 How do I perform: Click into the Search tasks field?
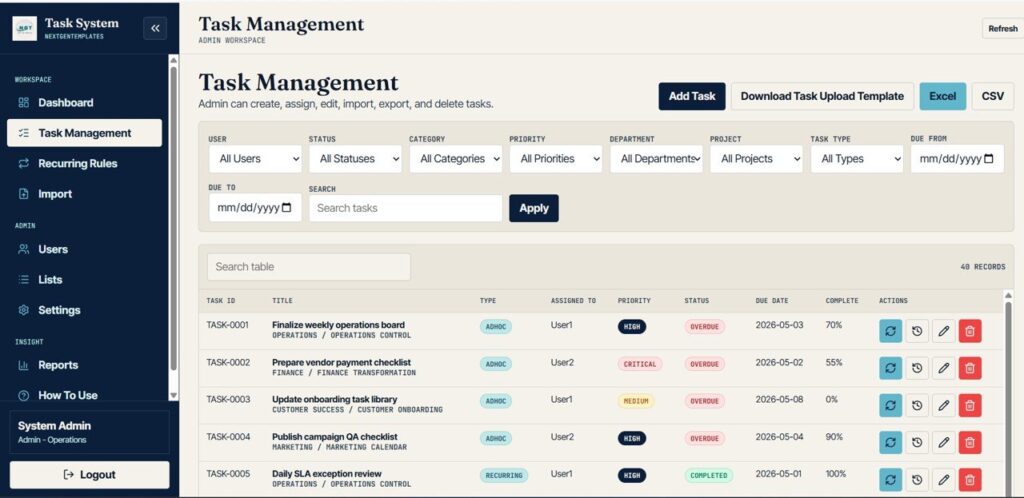(x=406, y=208)
